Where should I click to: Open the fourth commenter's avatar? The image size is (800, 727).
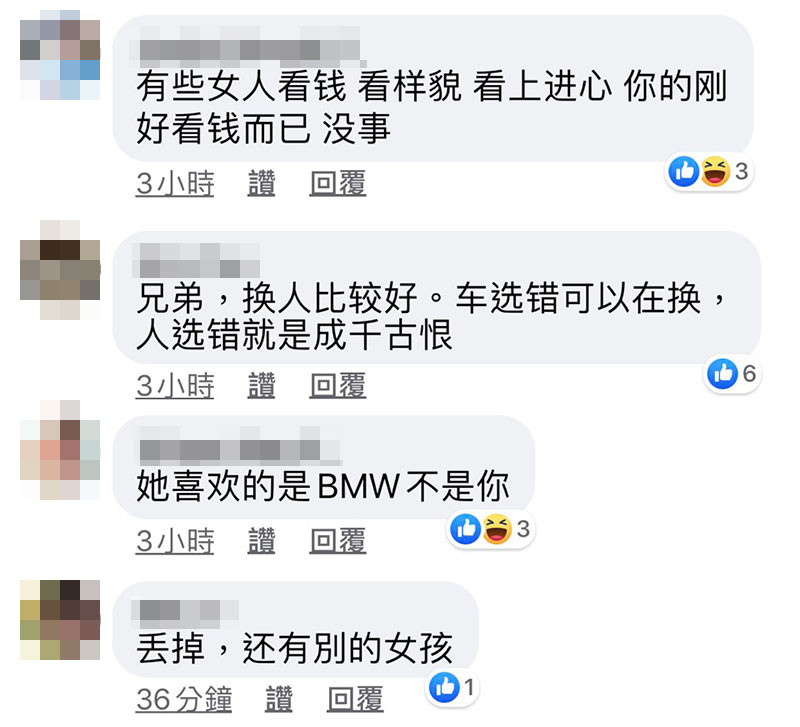tap(60, 620)
